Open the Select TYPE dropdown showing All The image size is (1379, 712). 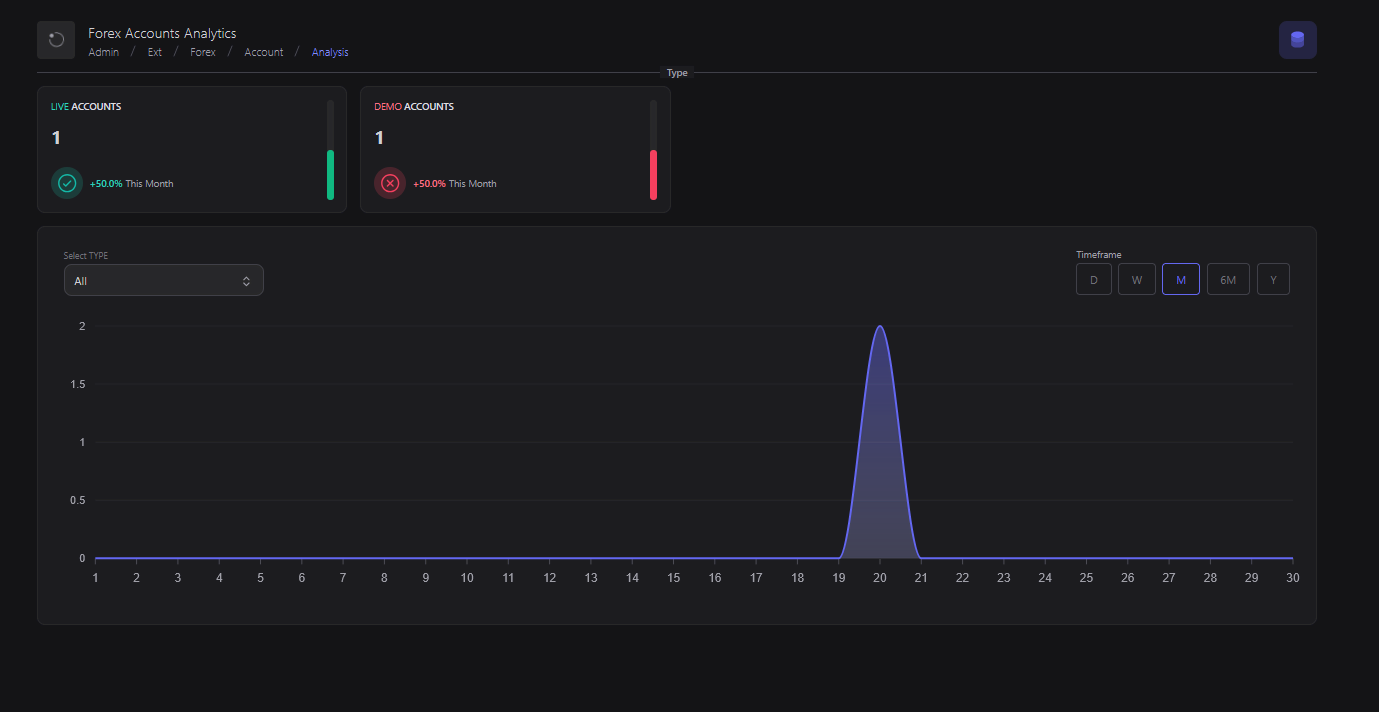click(x=163, y=281)
